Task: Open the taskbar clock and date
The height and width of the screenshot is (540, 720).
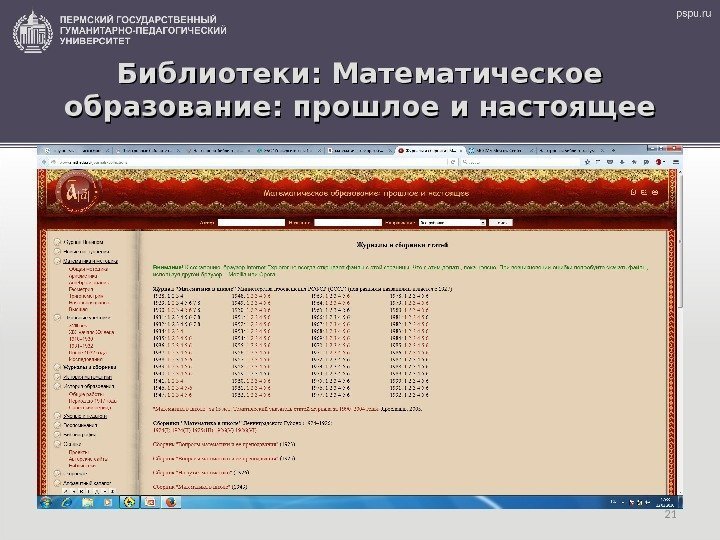Action: click(x=664, y=502)
